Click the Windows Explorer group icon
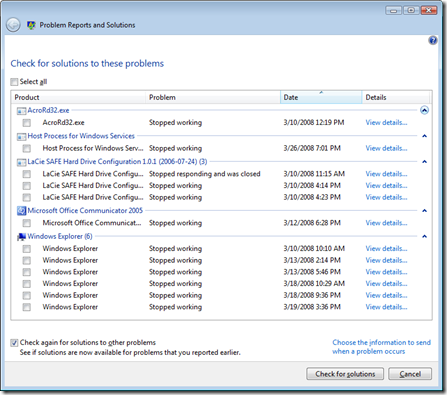This screenshot has width=447, height=395. pos(21,237)
